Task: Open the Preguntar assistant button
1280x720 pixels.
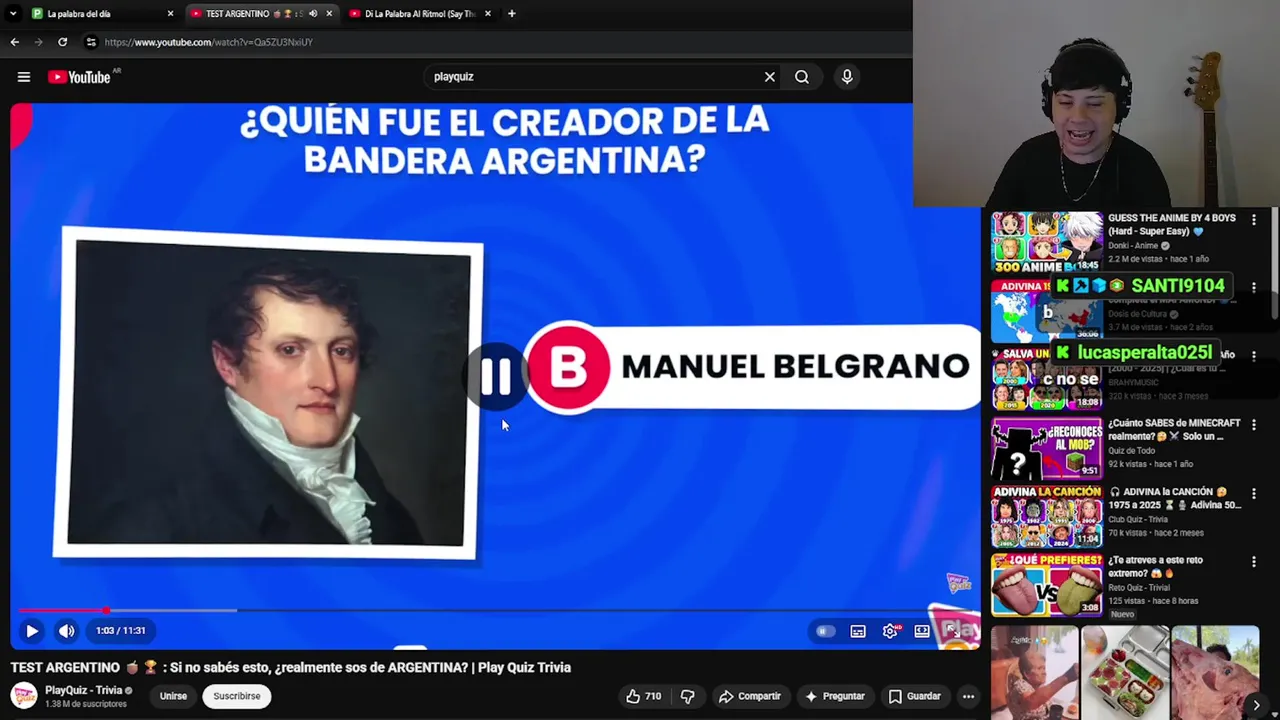Action: (x=835, y=696)
